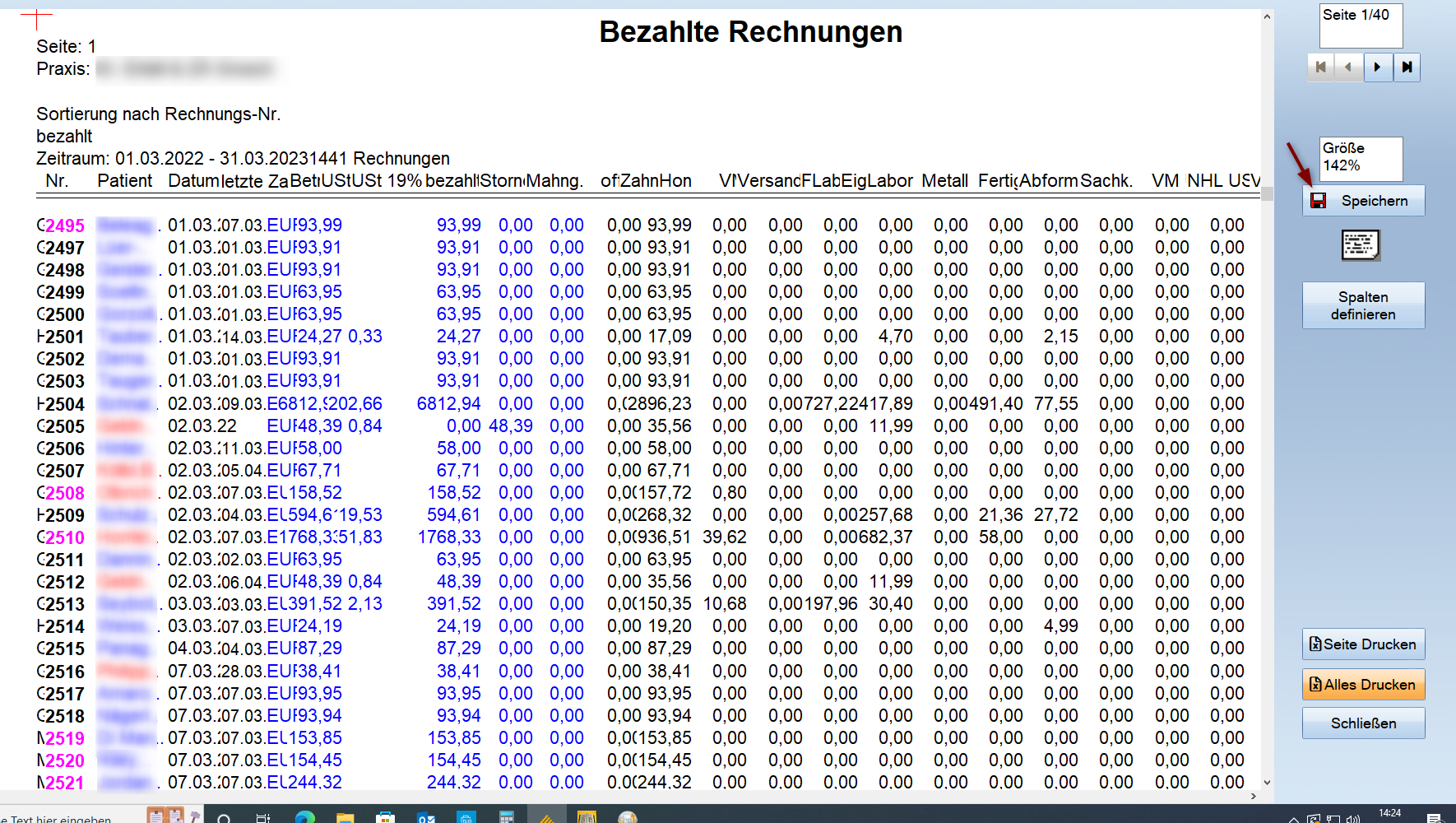Select invoice number 2495

tap(64, 226)
